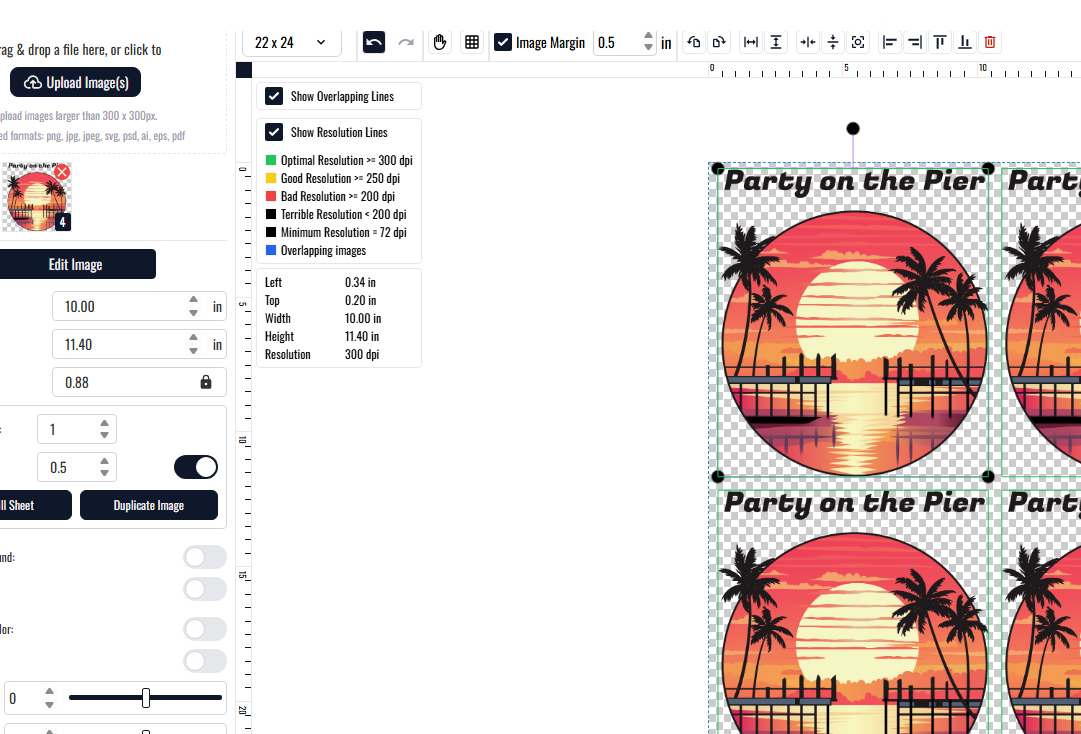
Task: Uncheck Show Resolution Lines
Action: point(274,132)
